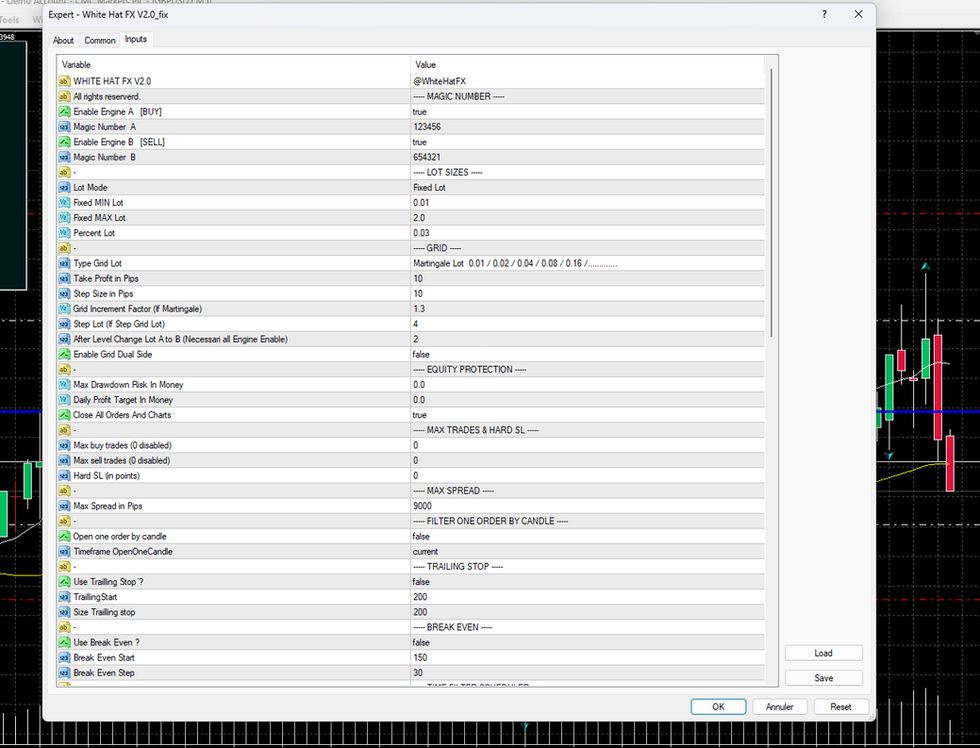Viewport: 980px width, 748px height.
Task: Click the icon beside Lot Mode
Action: pos(64,187)
